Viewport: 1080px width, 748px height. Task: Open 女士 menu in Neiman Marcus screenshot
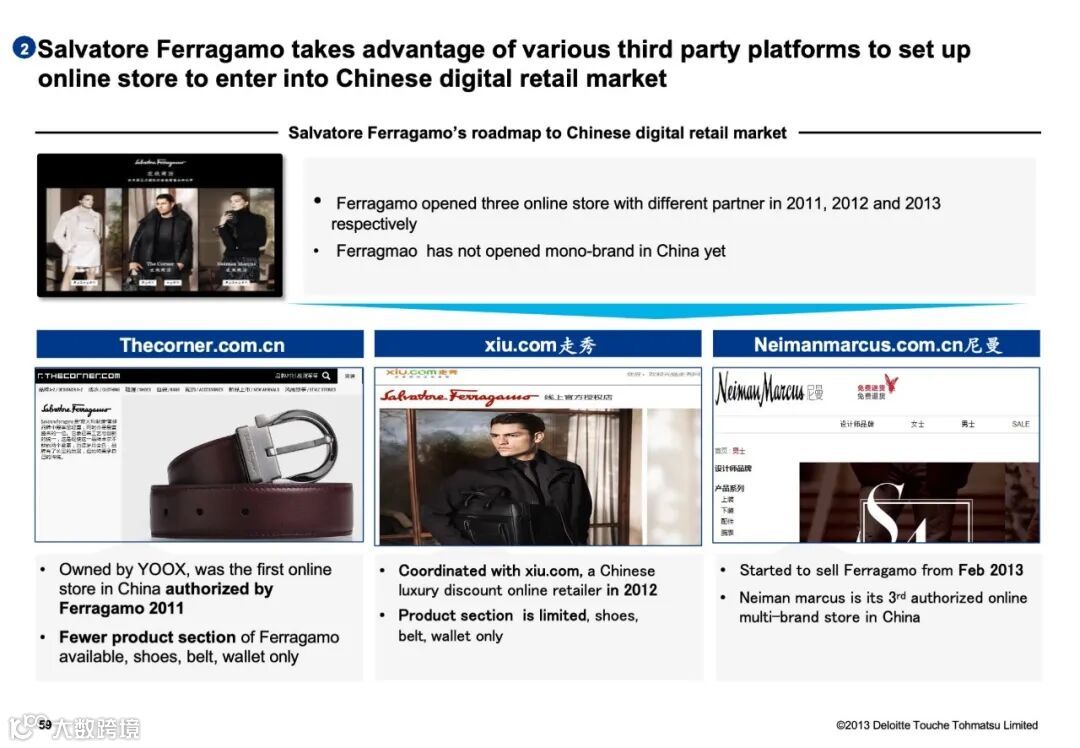coord(917,424)
